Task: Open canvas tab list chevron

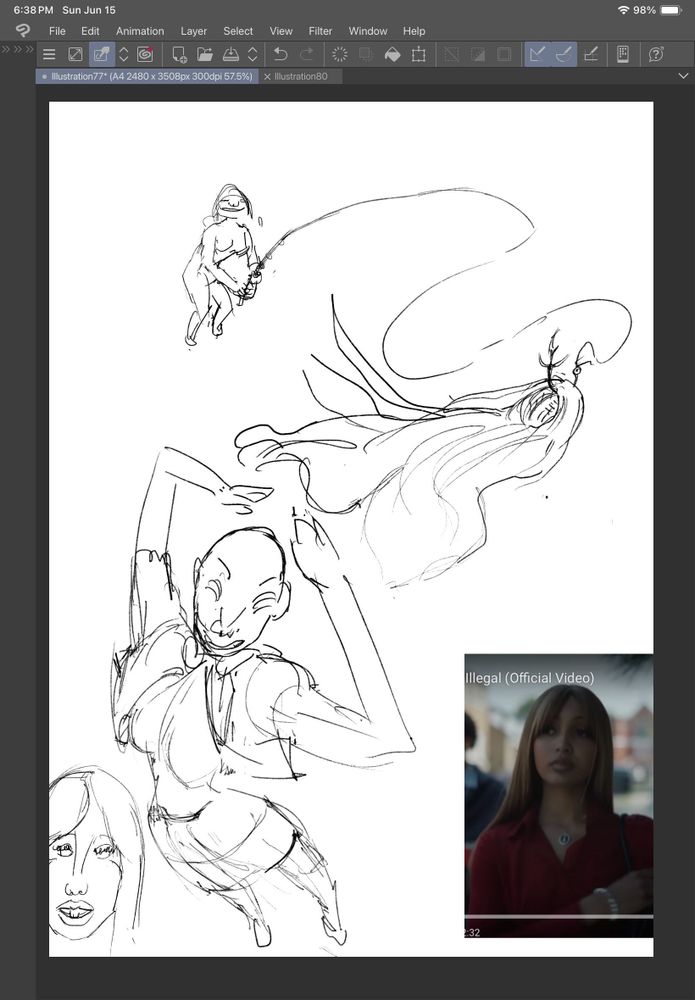Action: [683, 76]
